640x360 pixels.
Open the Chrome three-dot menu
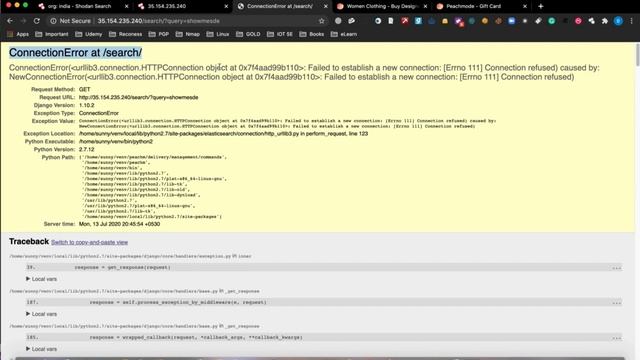click(632, 21)
